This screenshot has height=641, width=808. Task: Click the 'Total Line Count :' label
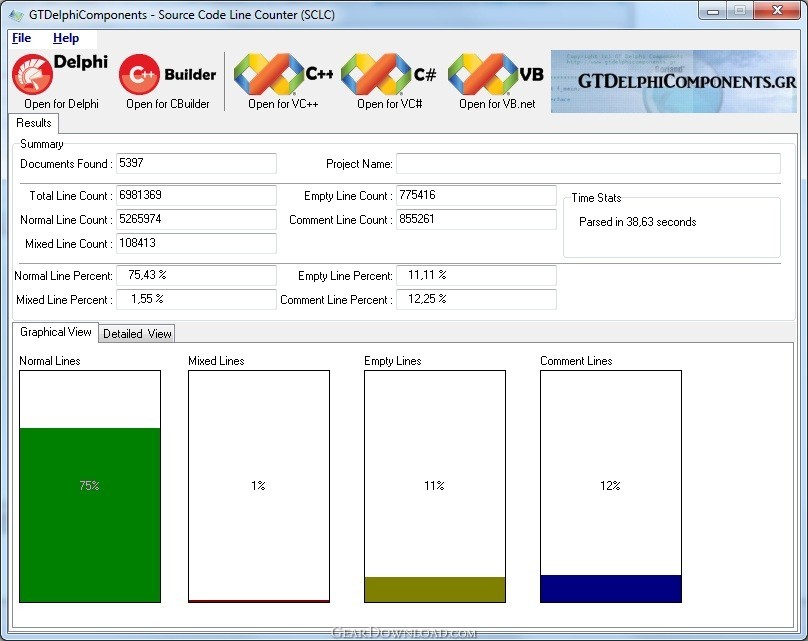(x=71, y=196)
